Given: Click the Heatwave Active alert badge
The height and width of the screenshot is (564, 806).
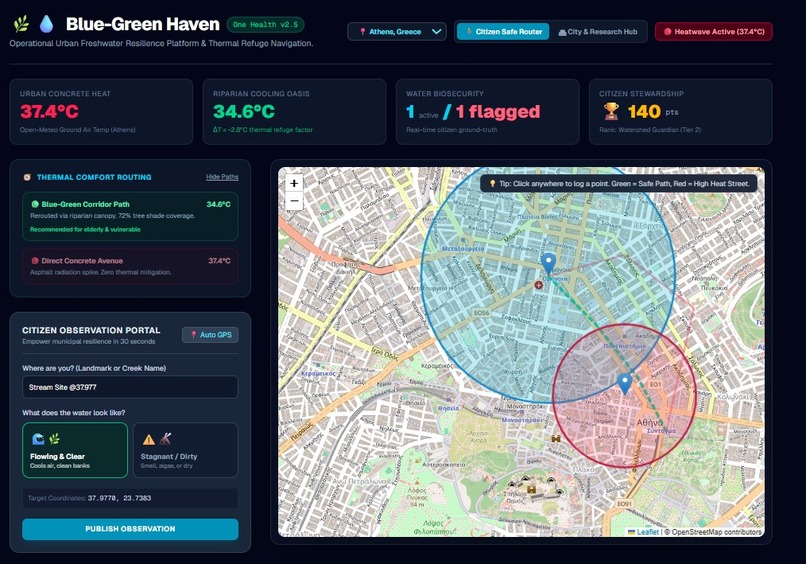Looking at the screenshot, I should click(x=713, y=32).
